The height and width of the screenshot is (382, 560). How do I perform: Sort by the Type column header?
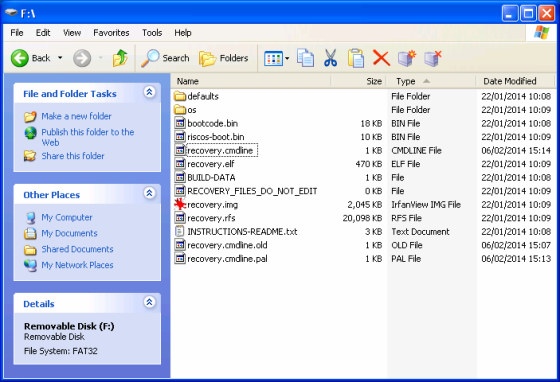pyautogui.click(x=431, y=81)
